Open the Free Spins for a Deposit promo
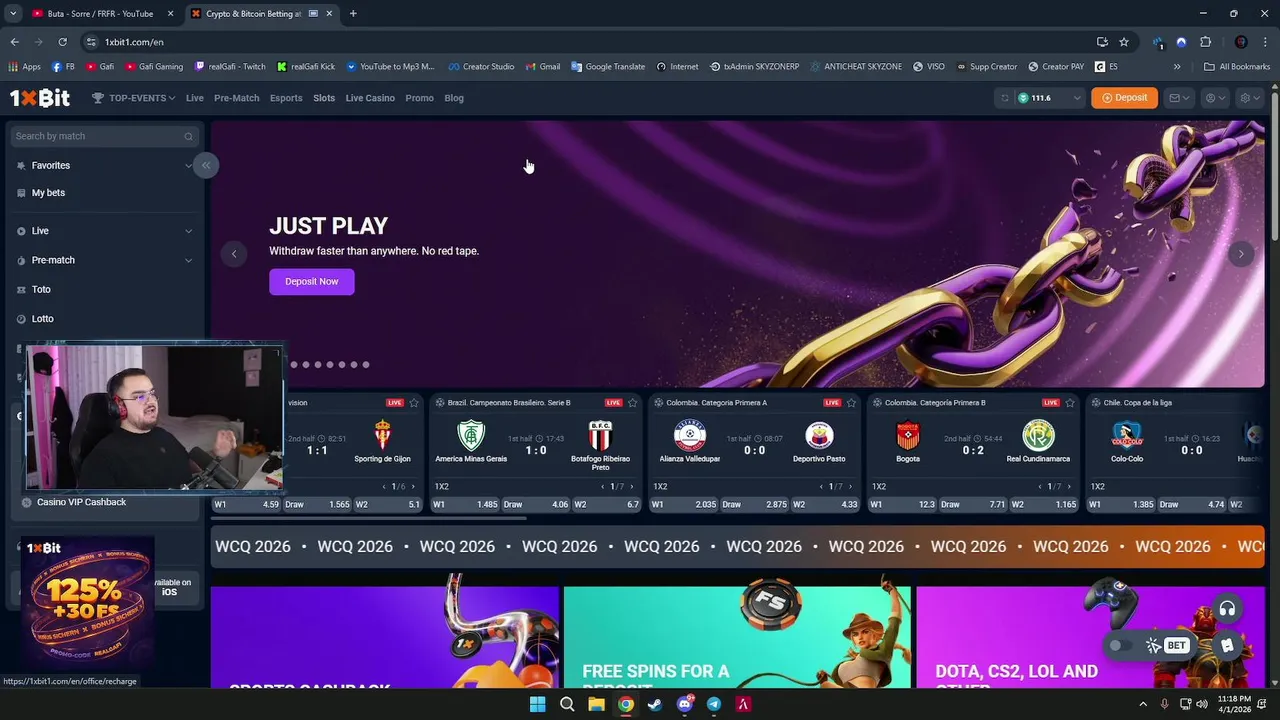This screenshot has width=1280, height=720. (x=737, y=637)
